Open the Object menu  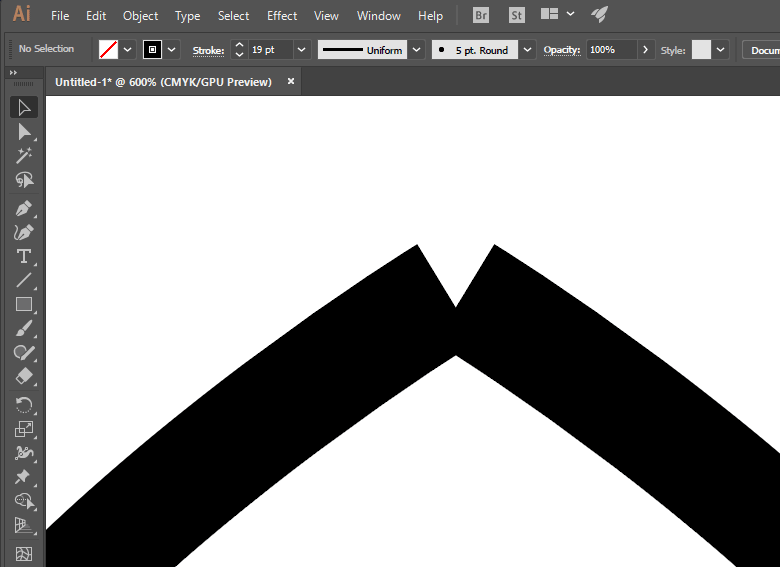click(x=140, y=16)
